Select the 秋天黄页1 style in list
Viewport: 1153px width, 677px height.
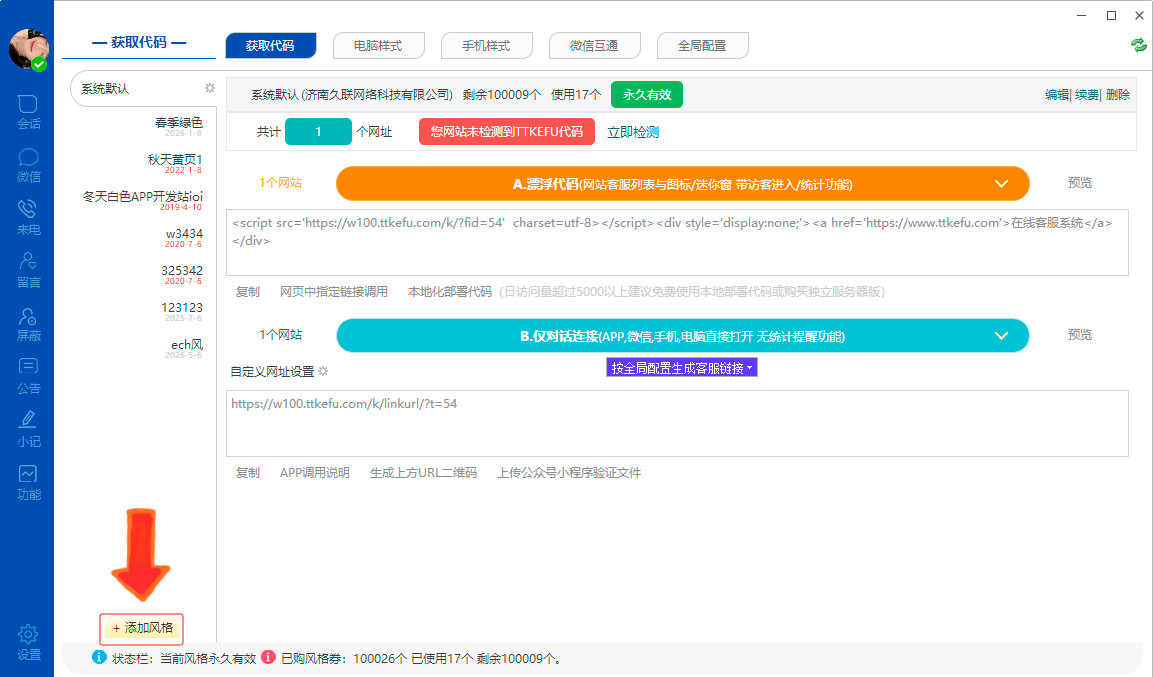[x=175, y=160]
